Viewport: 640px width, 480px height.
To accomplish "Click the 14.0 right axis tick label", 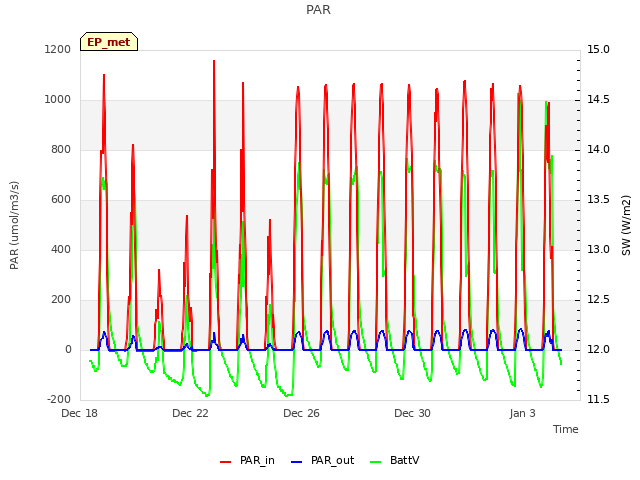I will pos(598,149).
